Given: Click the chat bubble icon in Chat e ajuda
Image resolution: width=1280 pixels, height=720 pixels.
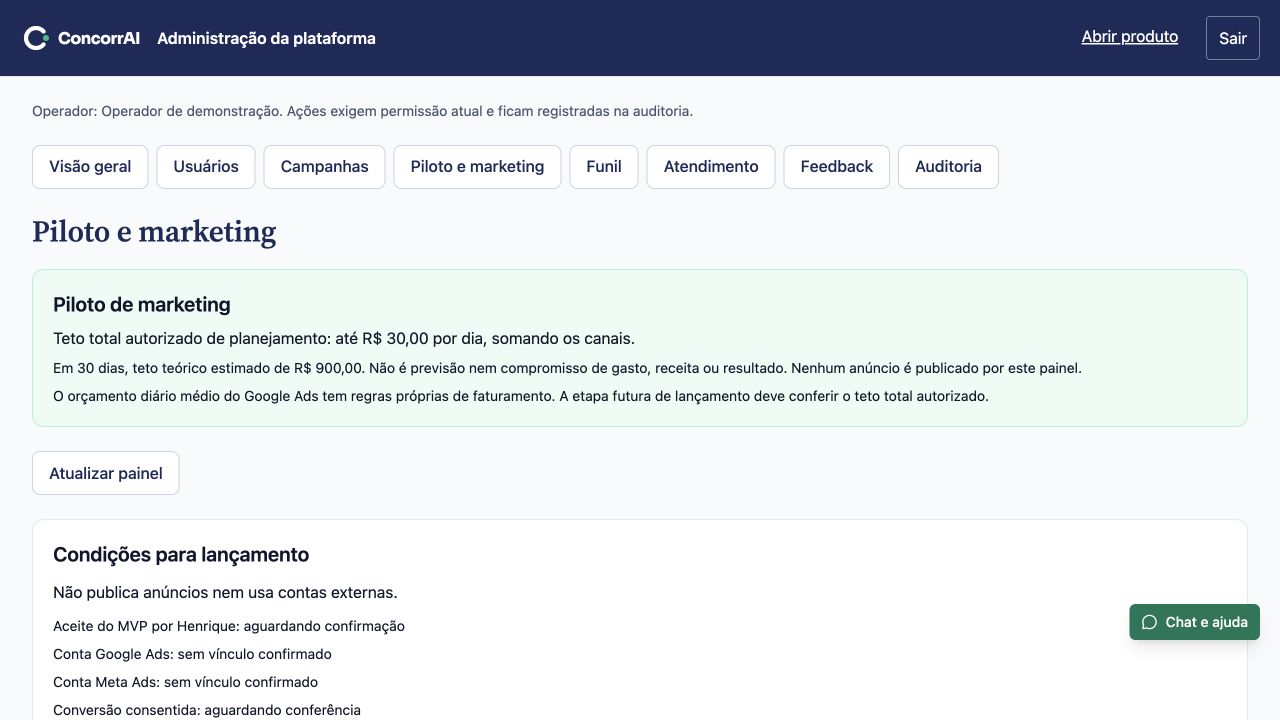Looking at the screenshot, I should pyautogui.click(x=1149, y=622).
